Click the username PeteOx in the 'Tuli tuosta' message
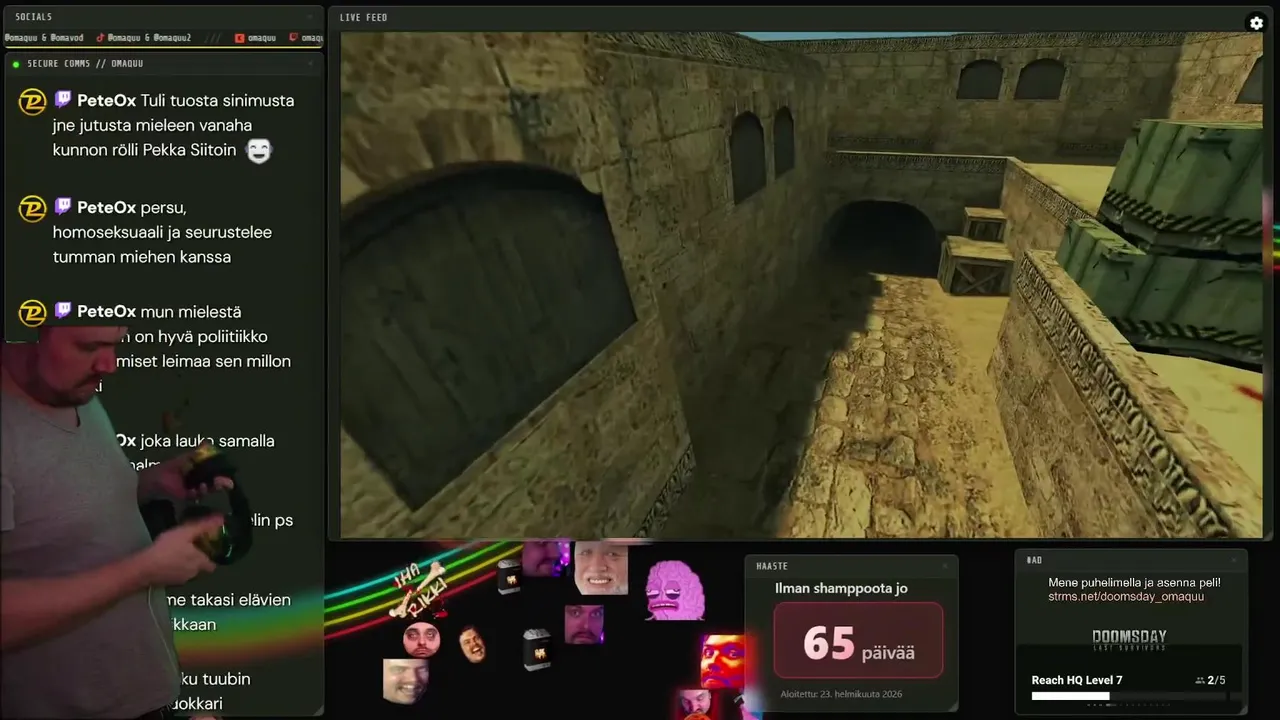The image size is (1280, 720). [x=106, y=100]
